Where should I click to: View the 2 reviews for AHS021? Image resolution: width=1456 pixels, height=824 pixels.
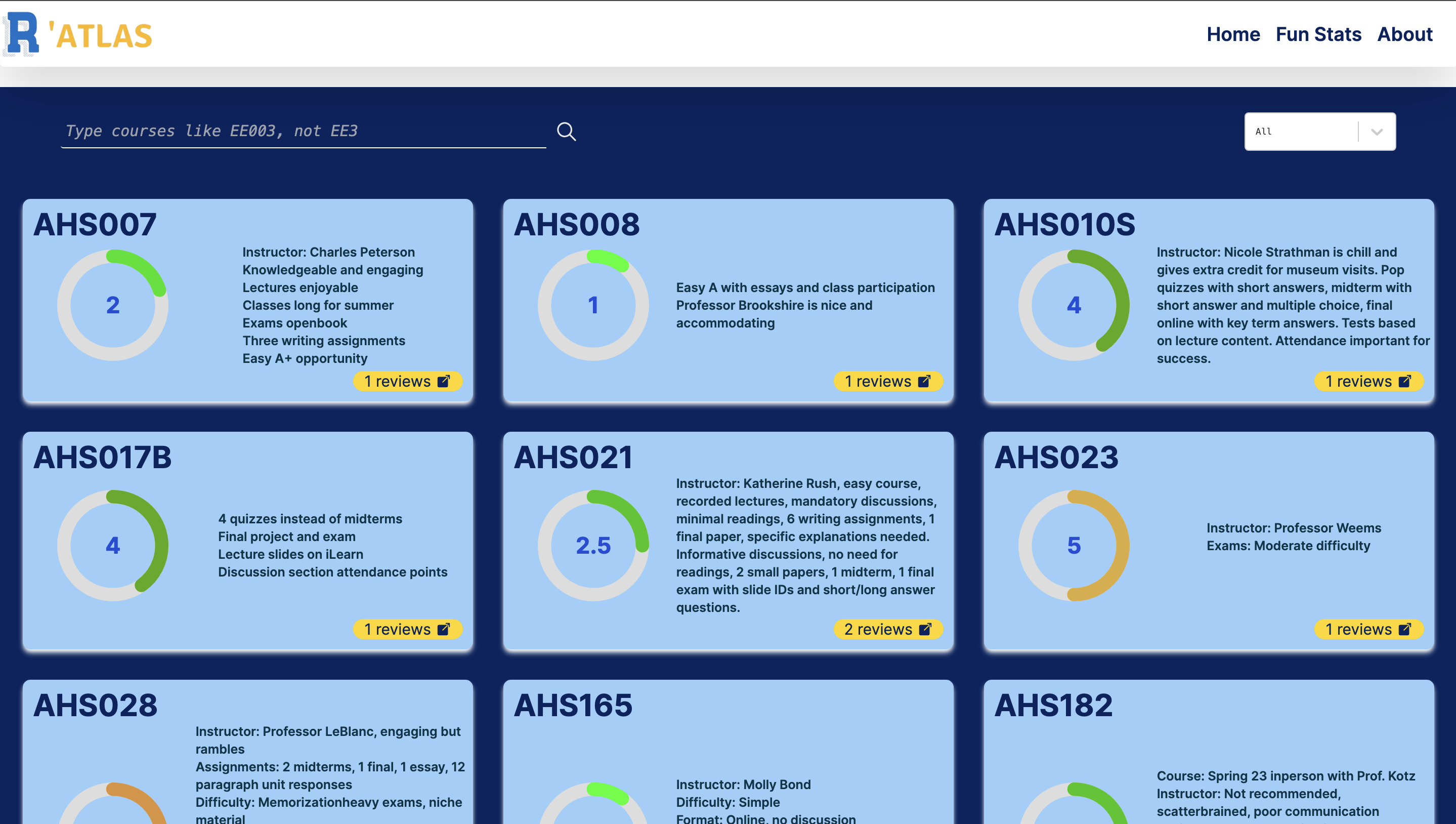click(888, 629)
